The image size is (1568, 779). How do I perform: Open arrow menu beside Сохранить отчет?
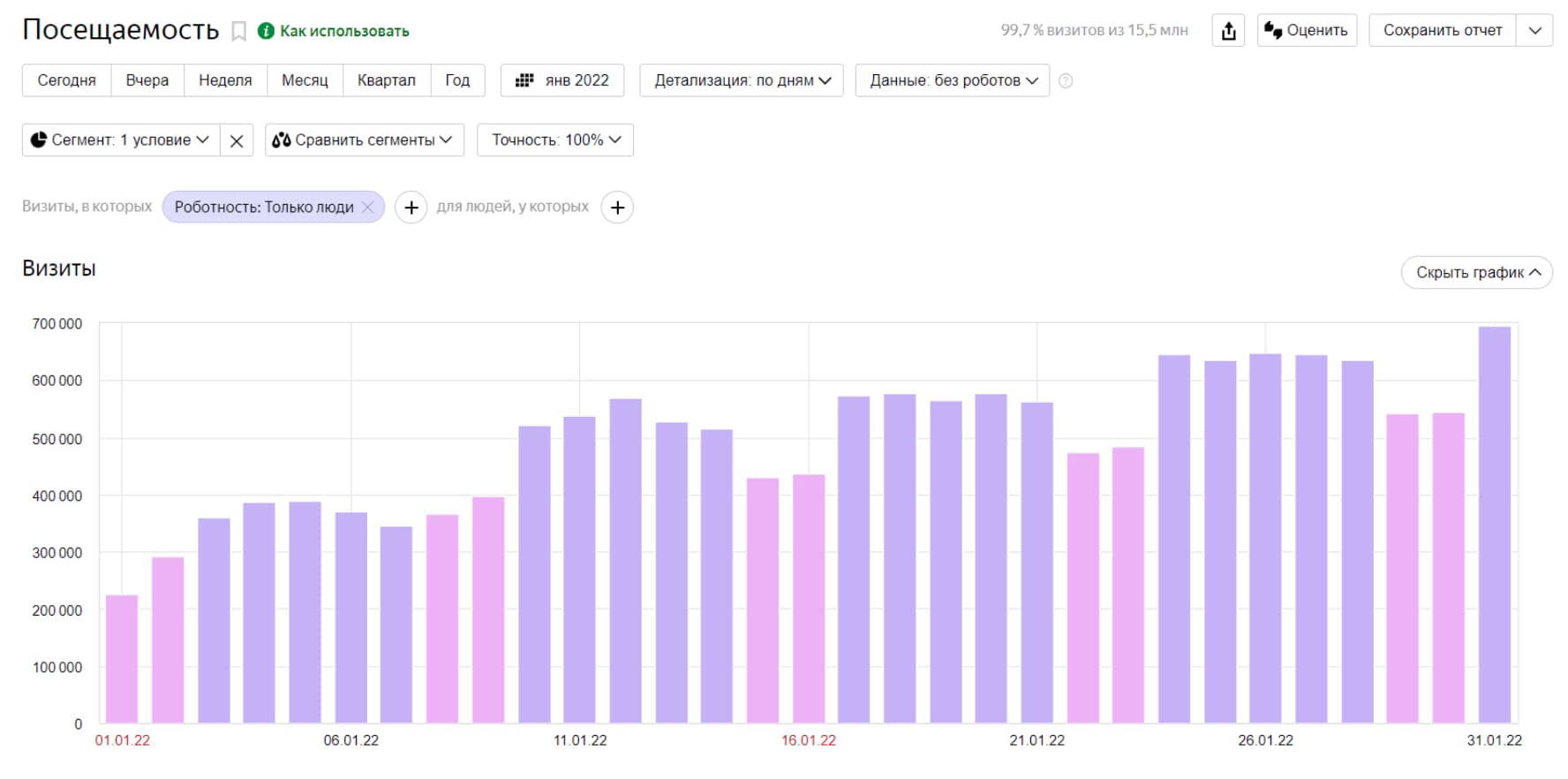click(1534, 31)
